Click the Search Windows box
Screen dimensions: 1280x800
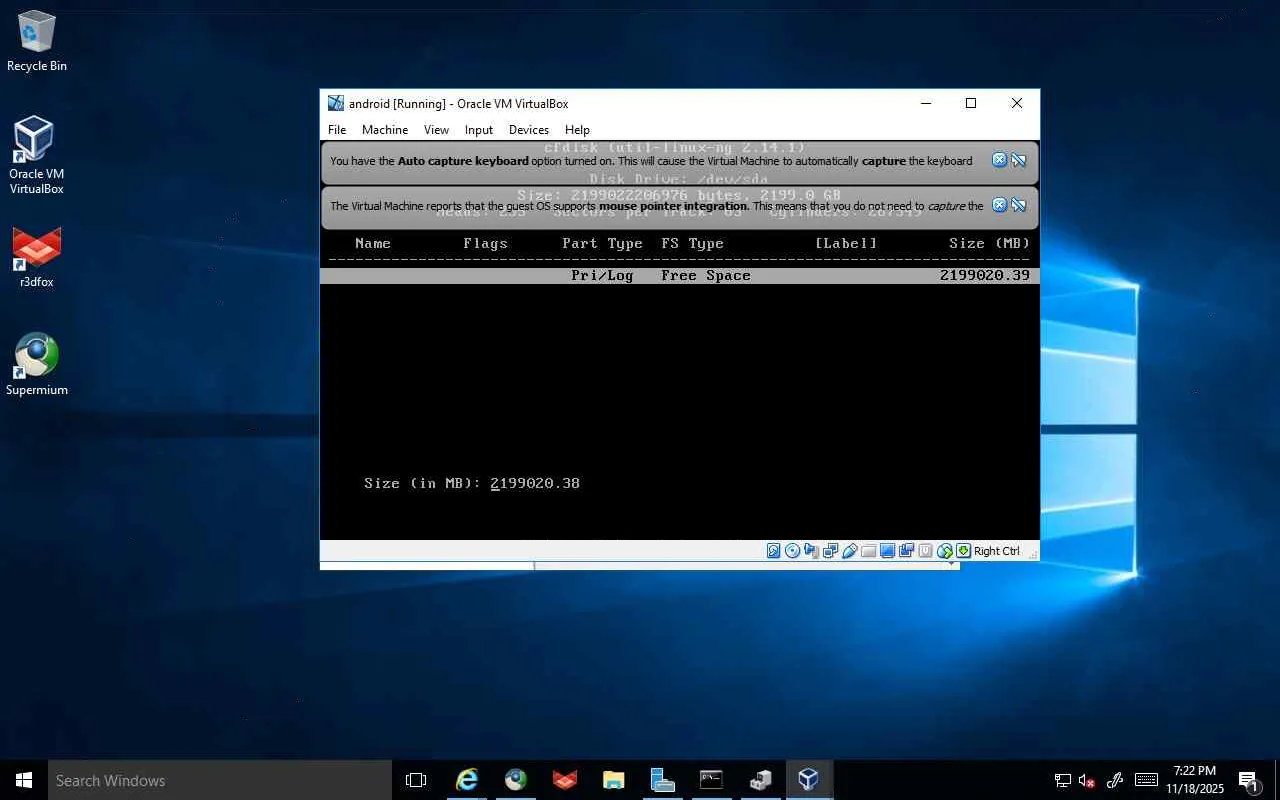[x=220, y=780]
